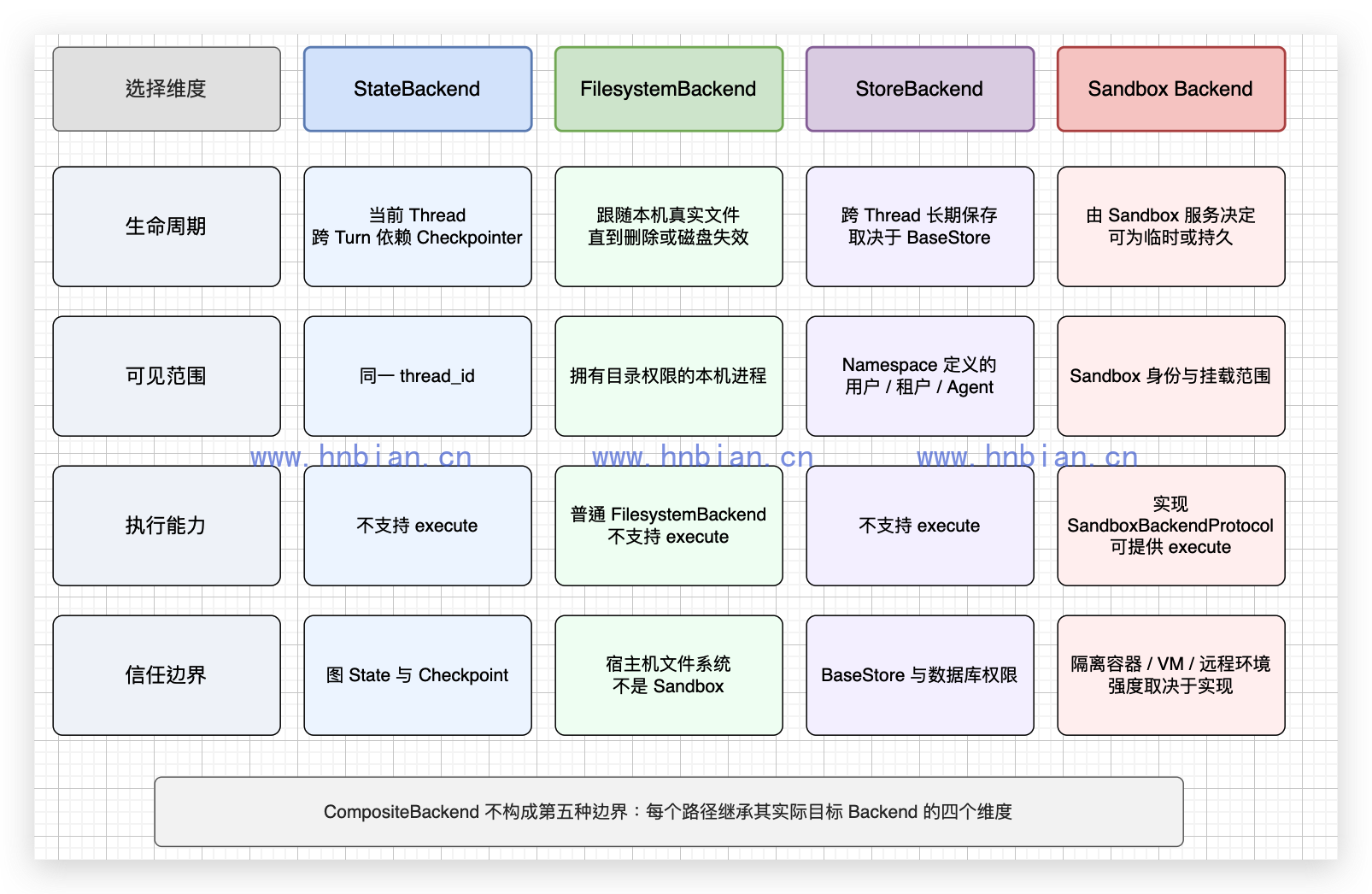Image resolution: width=1372 pixels, height=894 pixels.
Task: Click the 生命周期 row label
Action: pyautogui.click(x=167, y=226)
